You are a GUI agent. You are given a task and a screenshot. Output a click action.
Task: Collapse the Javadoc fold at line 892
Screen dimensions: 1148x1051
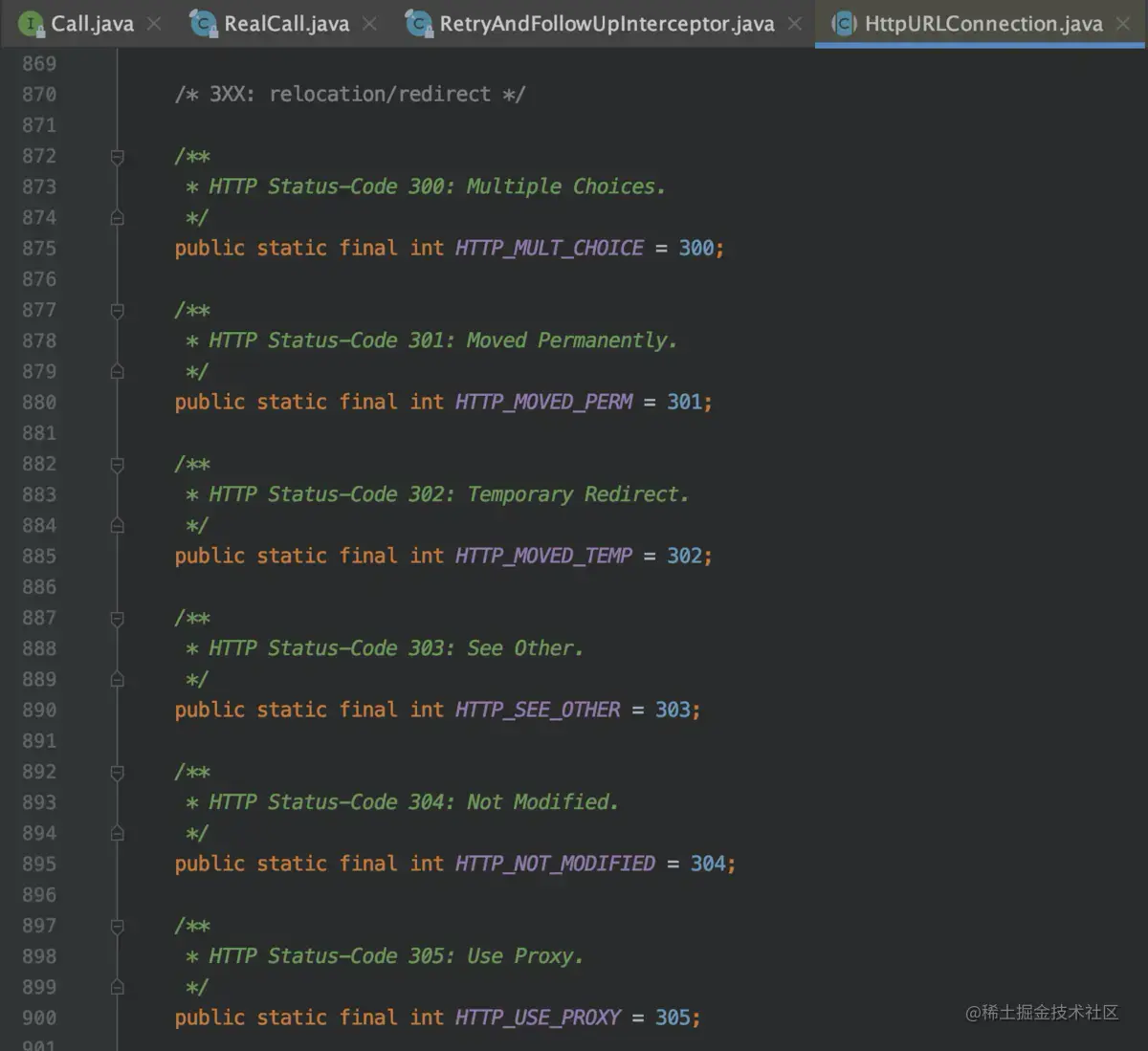[x=117, y=772]
